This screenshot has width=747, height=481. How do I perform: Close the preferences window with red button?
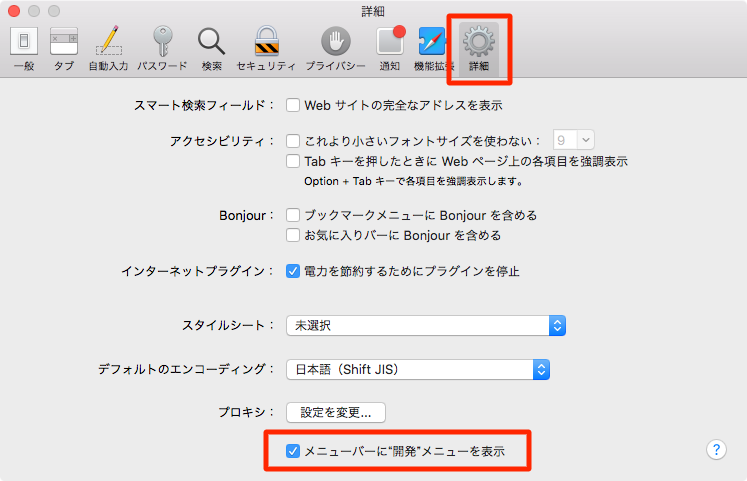tap(14, 10)
